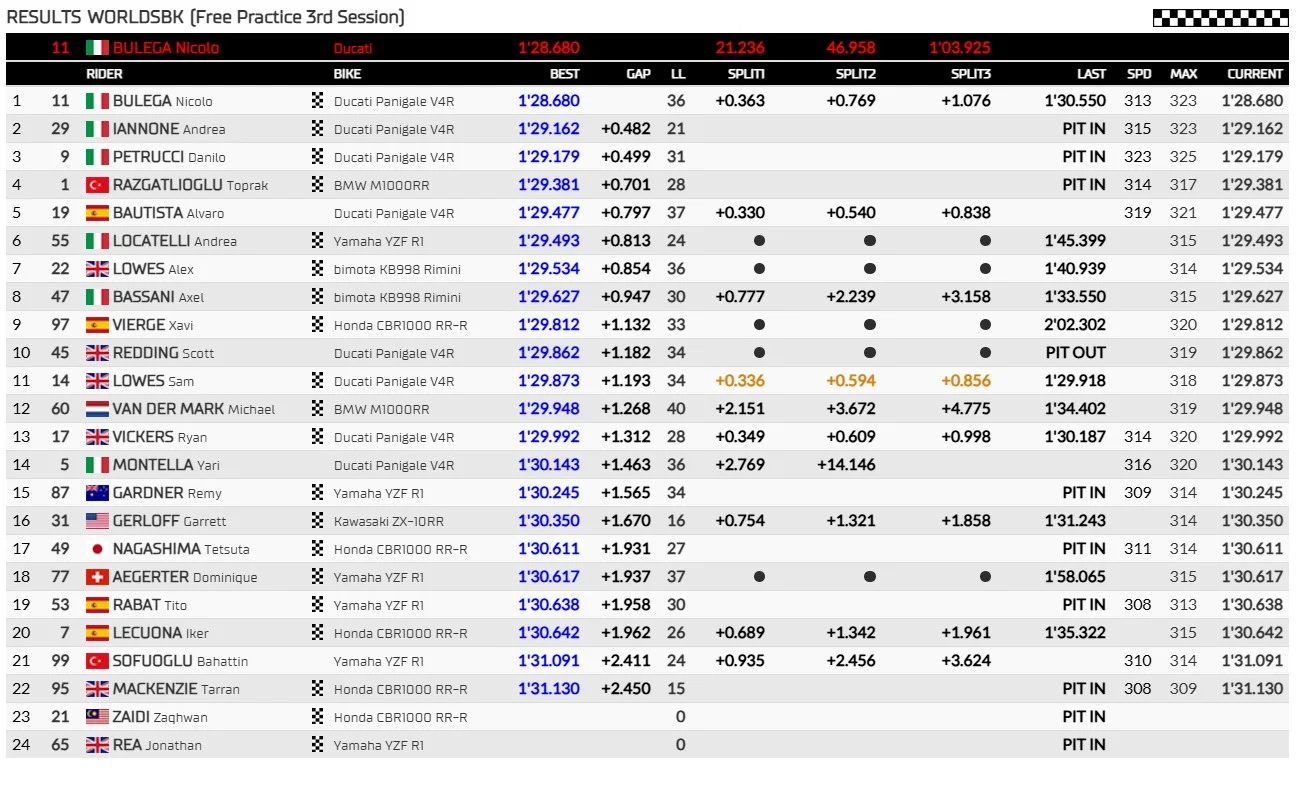Click the checkered flag in PETRUCCI's row

pos(318,156)
